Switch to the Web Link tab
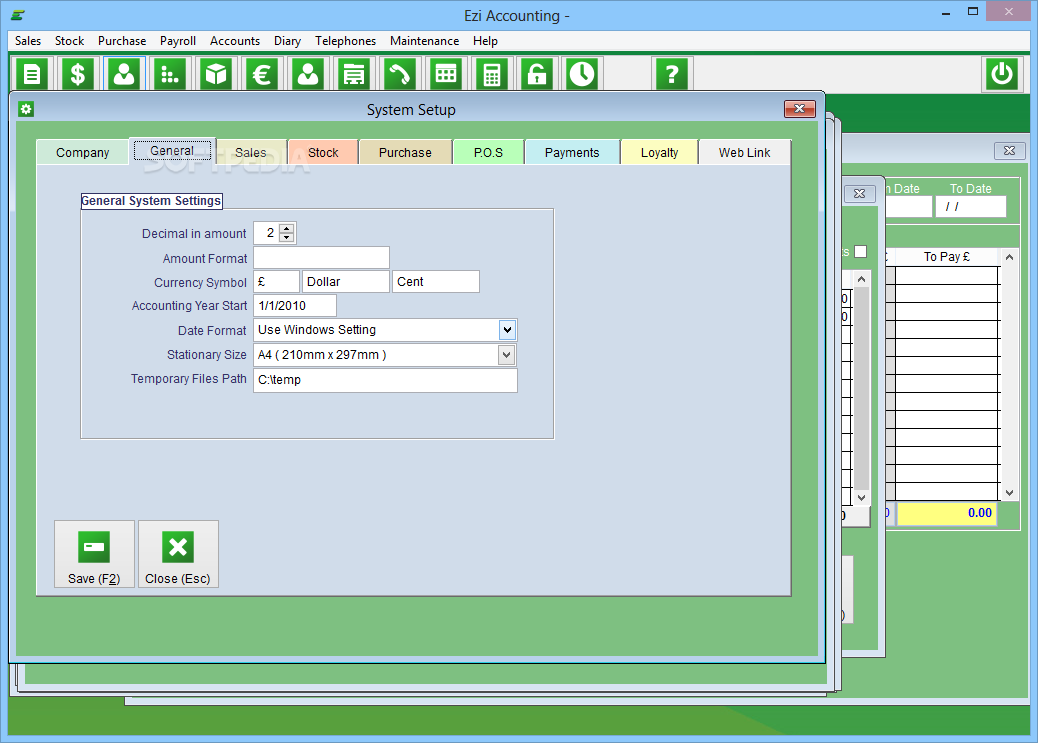Image resolution: width=1038 pixels, height=743 pixels. (x=745, y=152)
